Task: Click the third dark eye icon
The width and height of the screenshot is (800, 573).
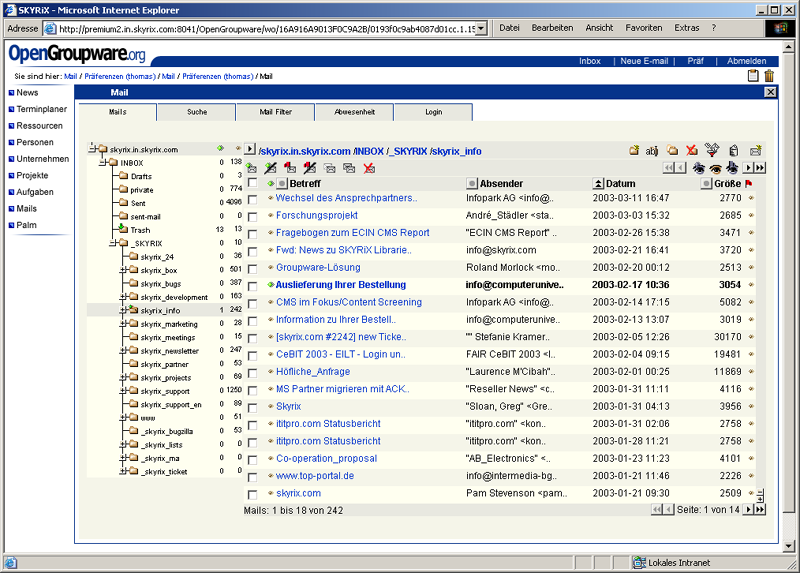Action: click(x=732, y=168)
